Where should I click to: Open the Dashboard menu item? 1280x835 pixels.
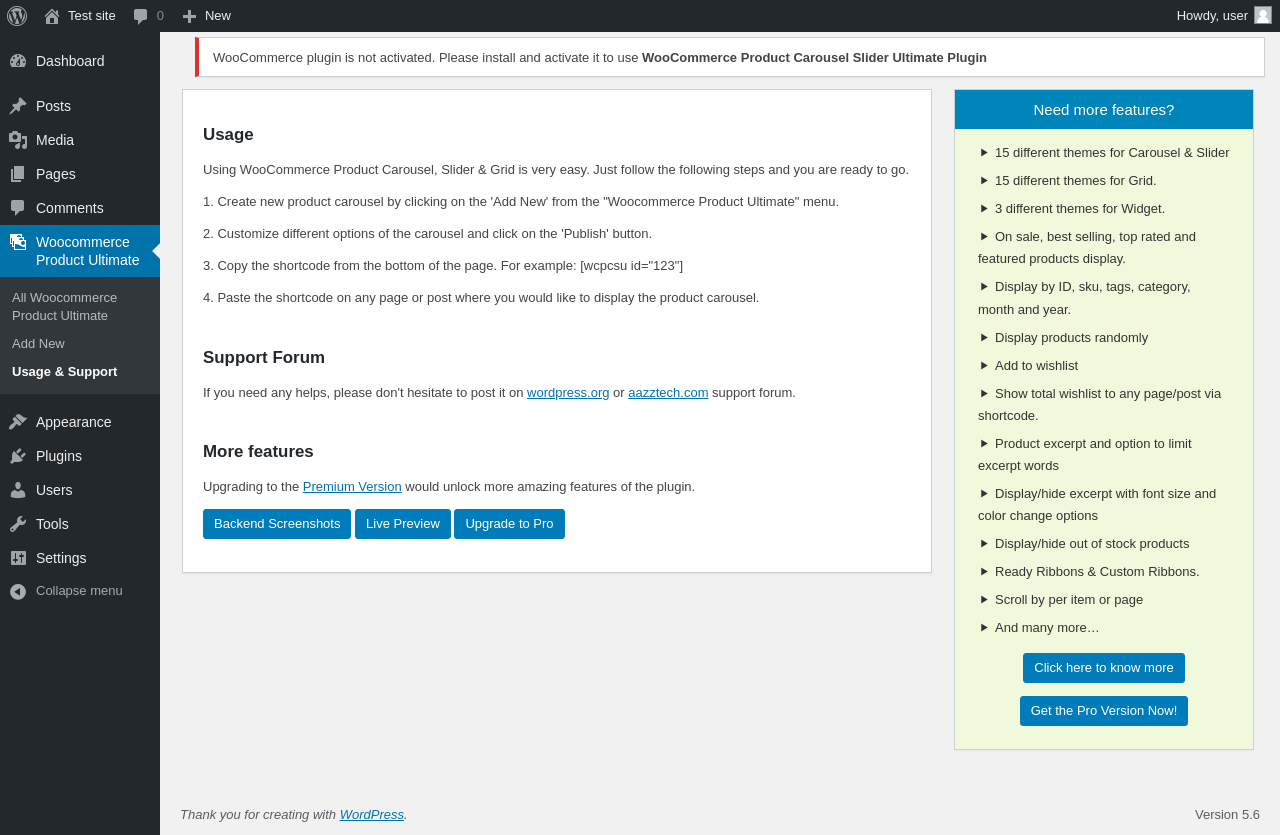click(70, 61)
